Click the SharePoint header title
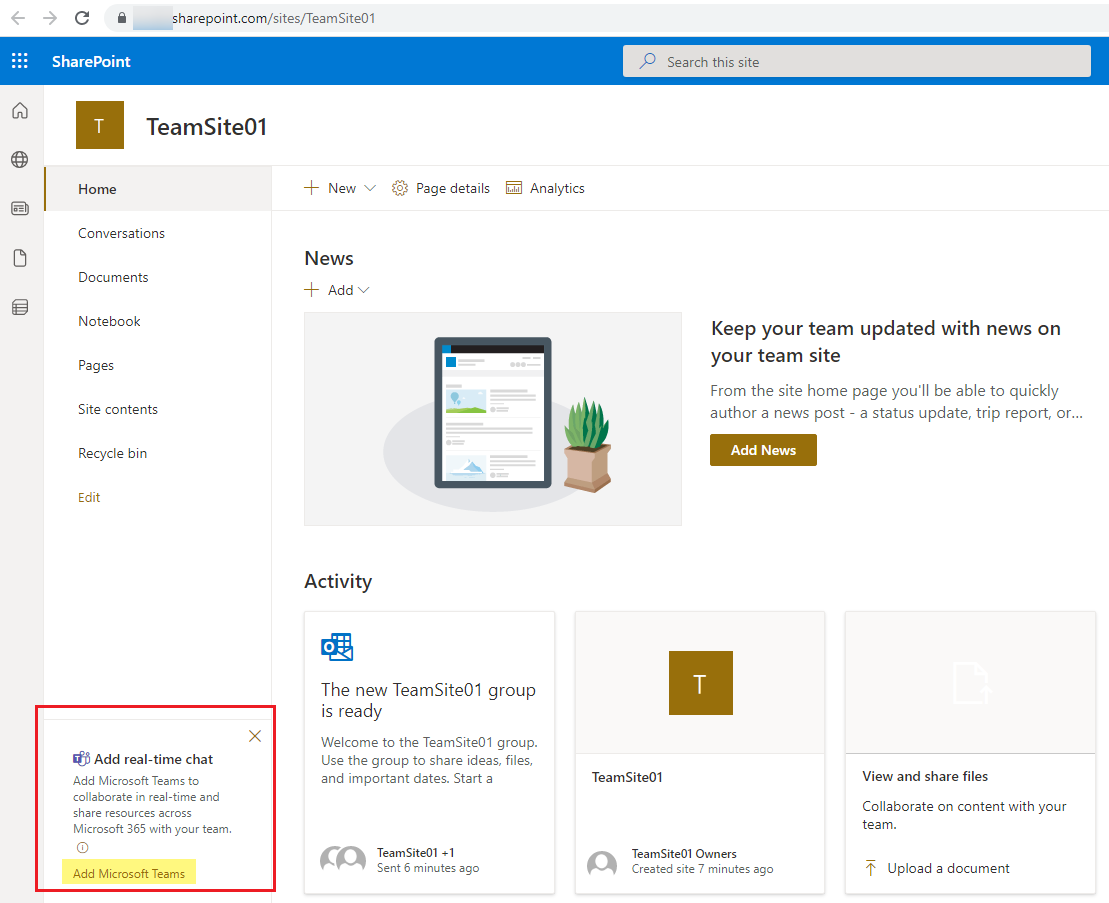Image resolution: width=1109 pixels, height=903 pixels. pos(91,62)
